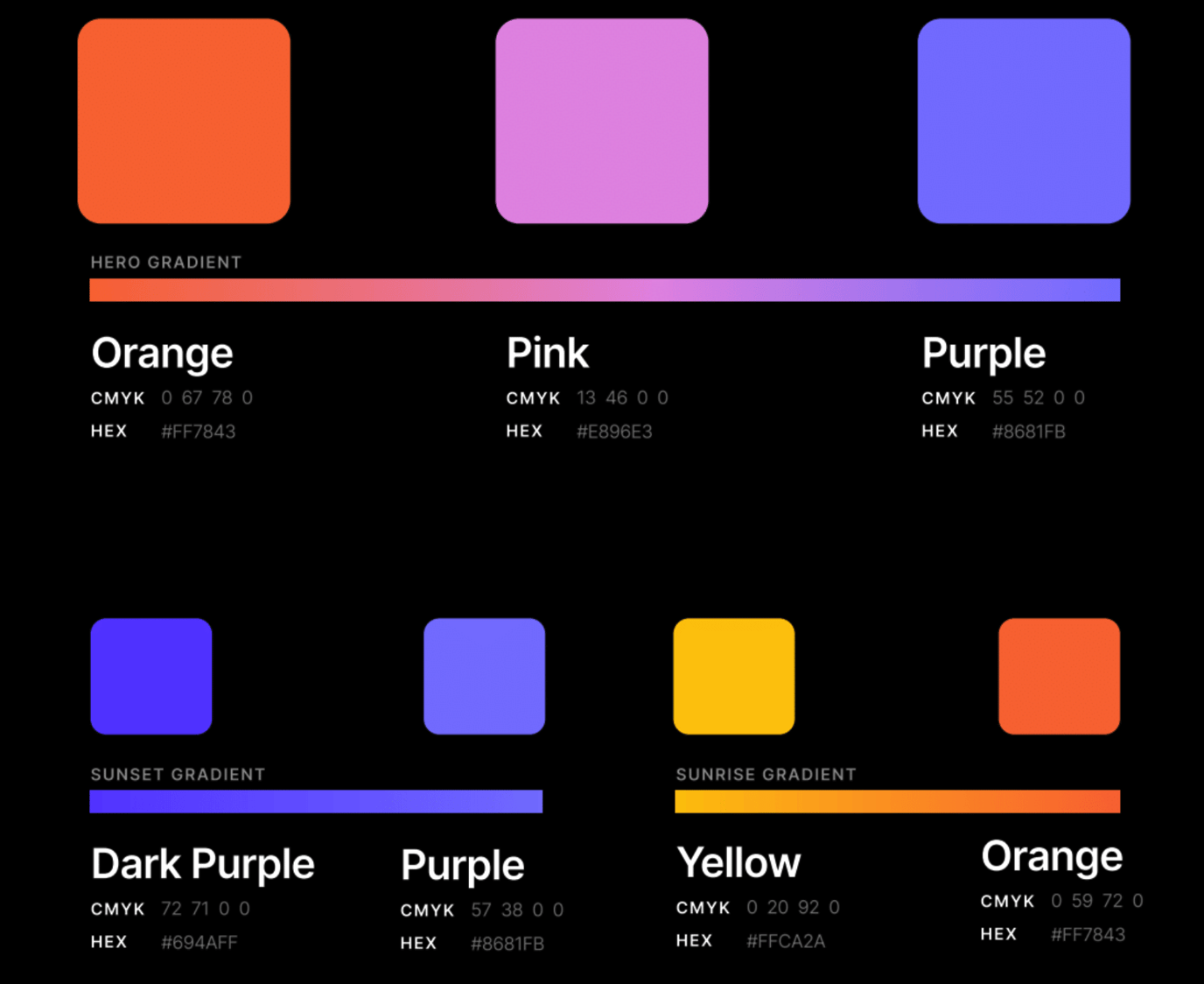Viewport: 1204px width, 984px height.
Task: Click the small purple swatch above Sunset bar
Action: tap(484, 676)
